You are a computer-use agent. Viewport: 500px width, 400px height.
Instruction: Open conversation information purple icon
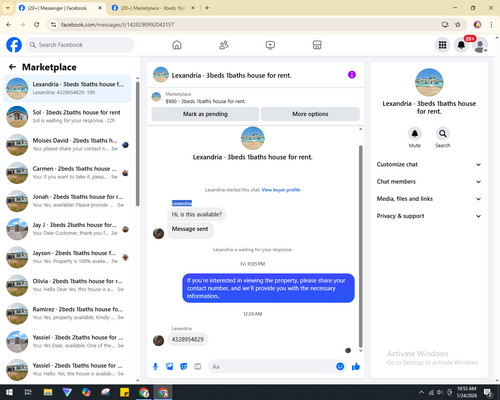[x=352, y=75]
